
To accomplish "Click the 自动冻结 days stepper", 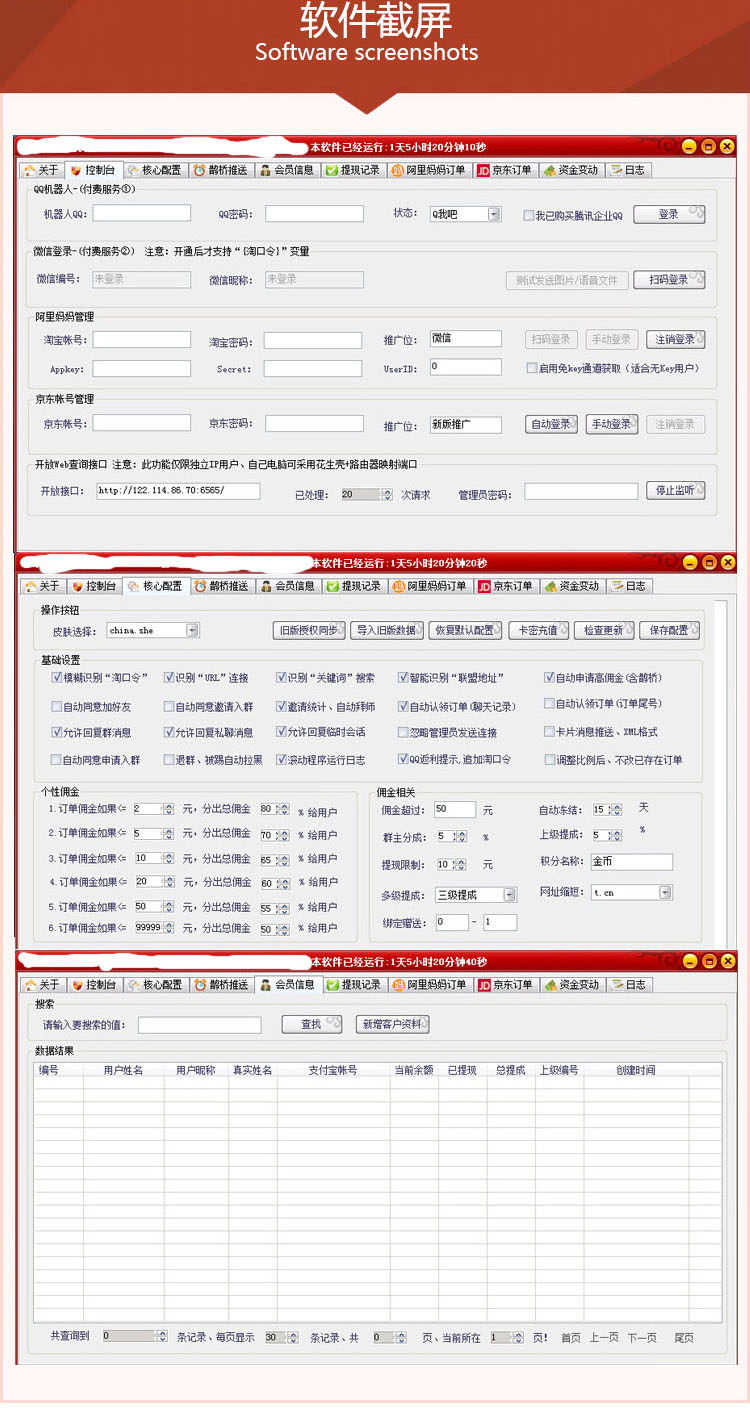I will pyautogui.click(x=615, y=810).
